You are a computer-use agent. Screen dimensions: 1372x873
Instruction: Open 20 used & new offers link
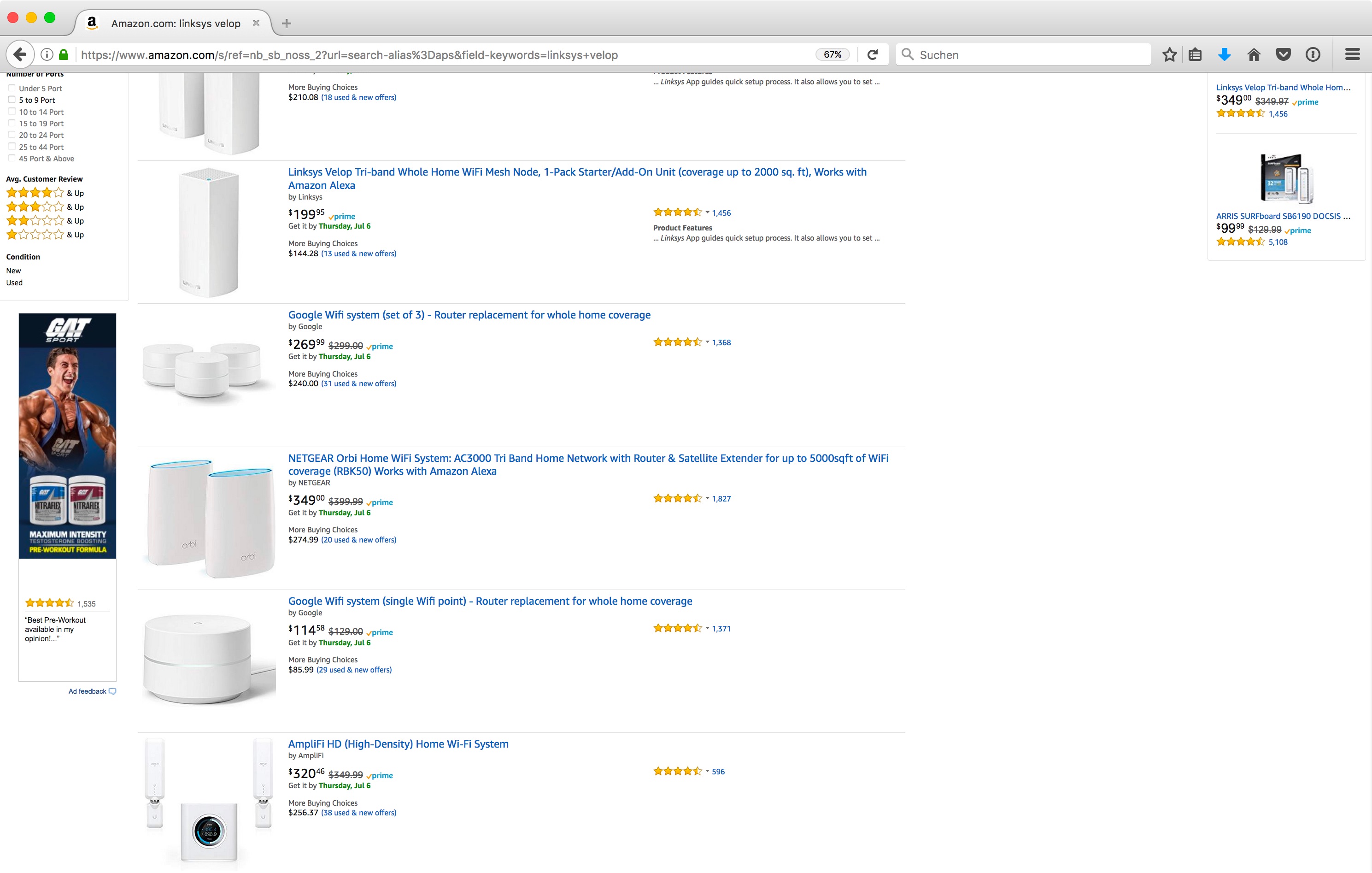(x=359, y=540)
